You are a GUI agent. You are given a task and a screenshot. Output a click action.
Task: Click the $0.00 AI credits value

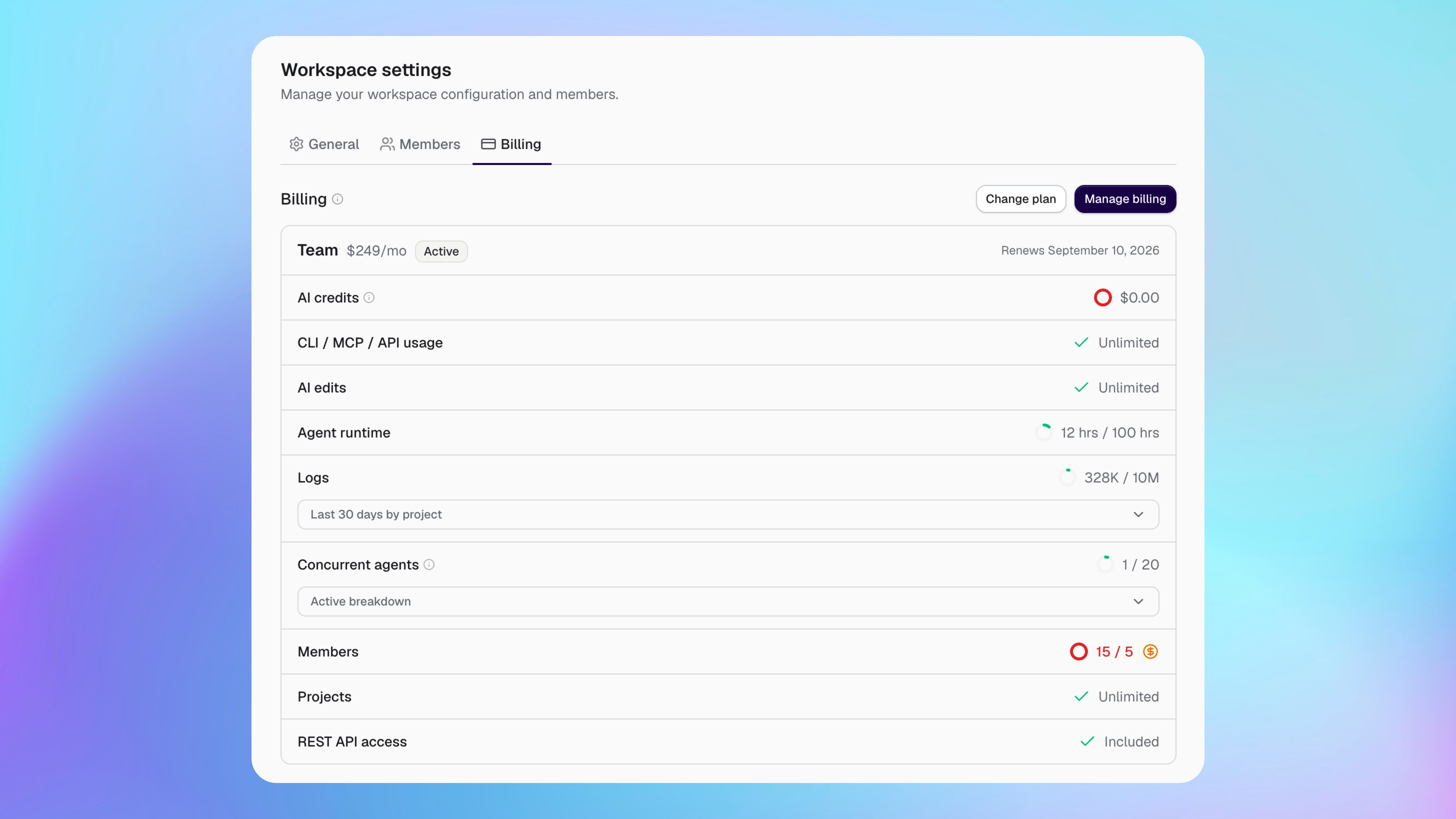pos(1139,298)
